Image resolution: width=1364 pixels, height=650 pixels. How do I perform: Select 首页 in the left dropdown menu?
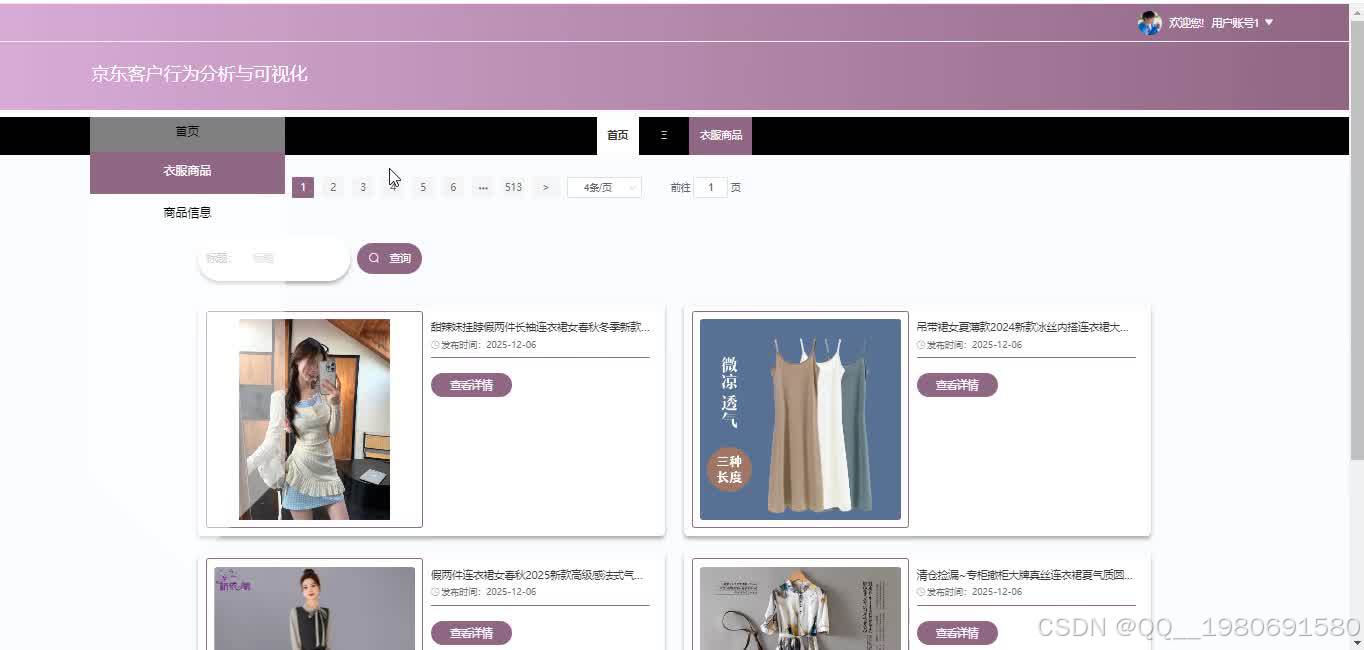(x=187, y=132)
